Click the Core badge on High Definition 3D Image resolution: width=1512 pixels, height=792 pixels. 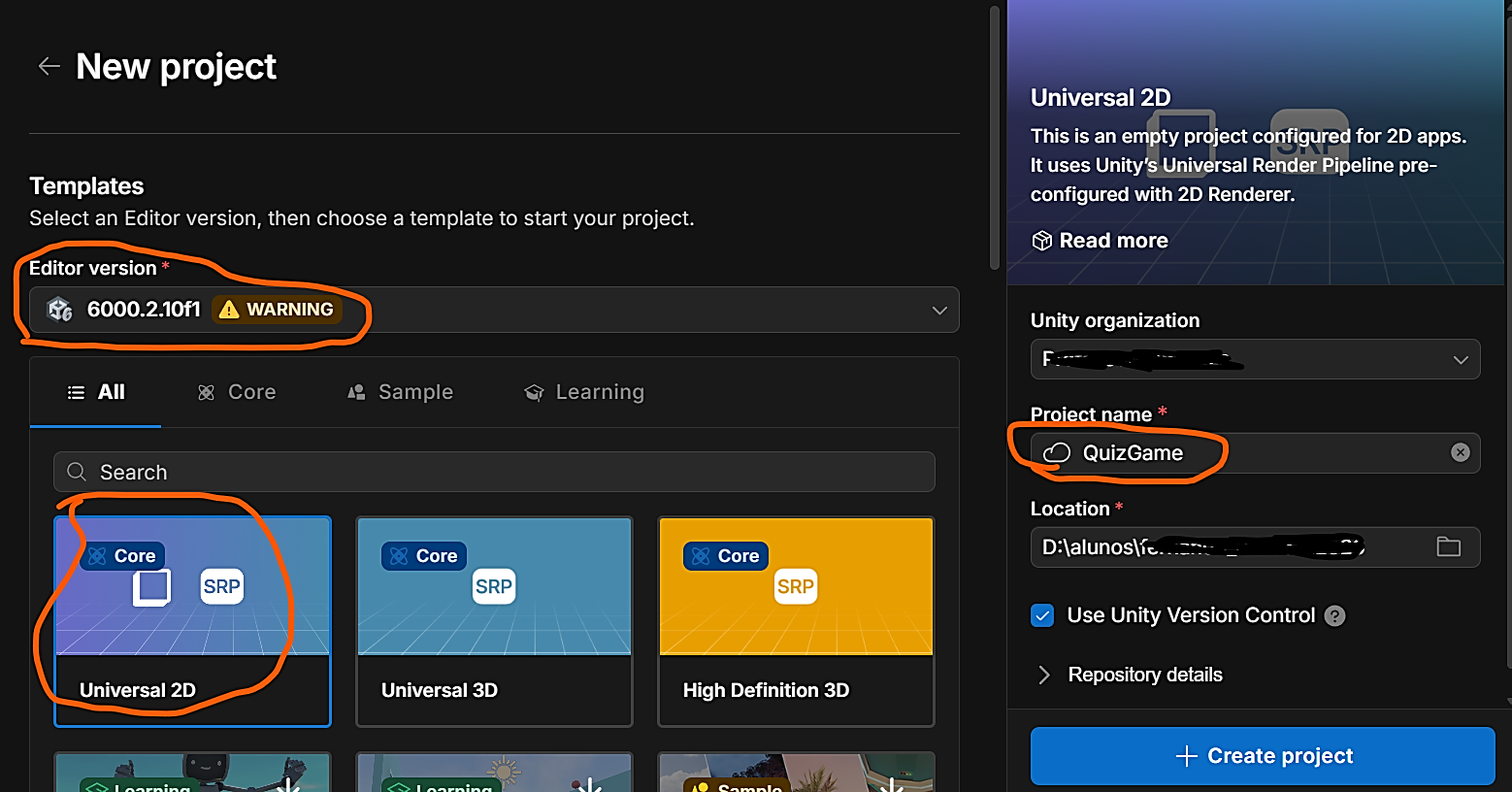coord(725,555)
